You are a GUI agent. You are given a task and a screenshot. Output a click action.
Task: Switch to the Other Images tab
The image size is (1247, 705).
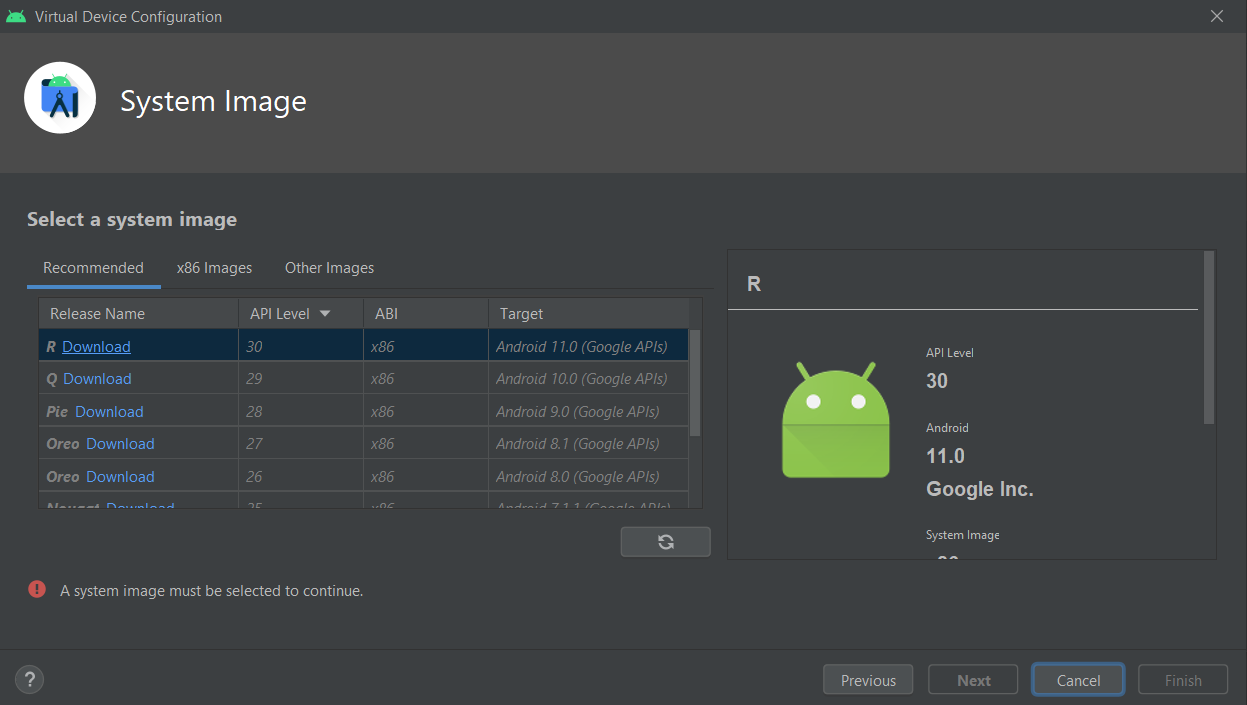(x=329, y=268)
